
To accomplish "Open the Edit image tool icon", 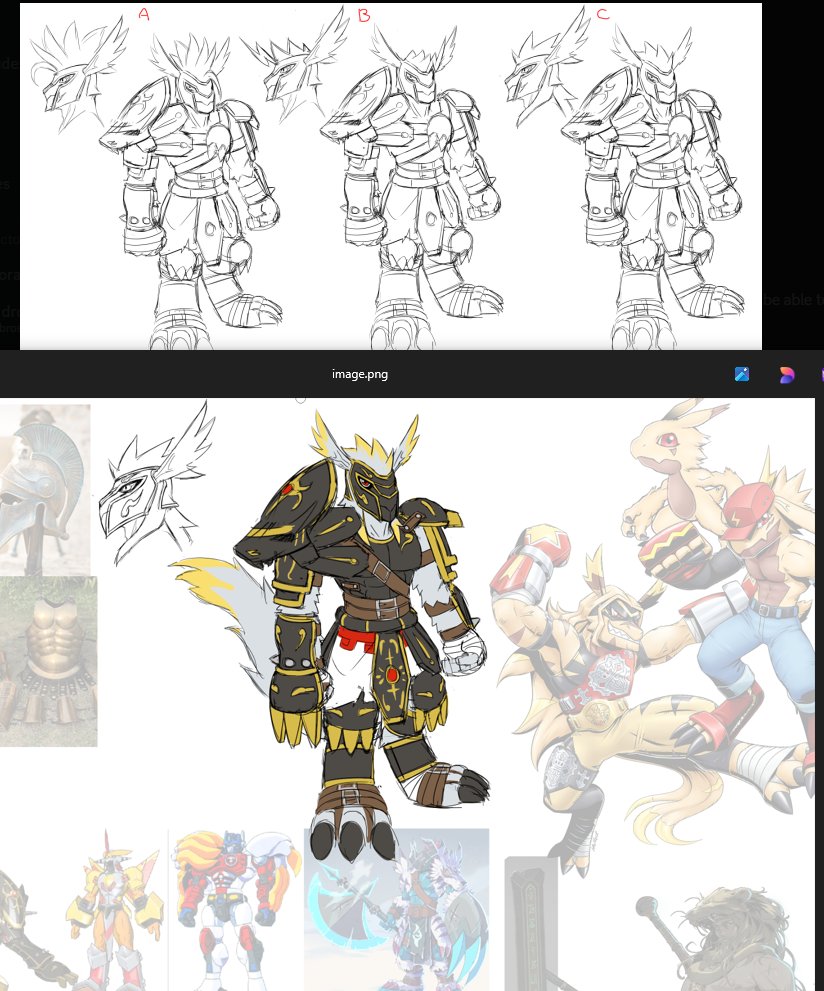I will 742,374.
